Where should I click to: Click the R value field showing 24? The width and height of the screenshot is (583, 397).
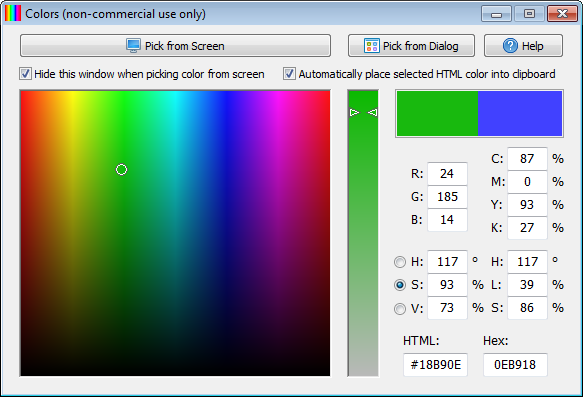click(447, 174)
